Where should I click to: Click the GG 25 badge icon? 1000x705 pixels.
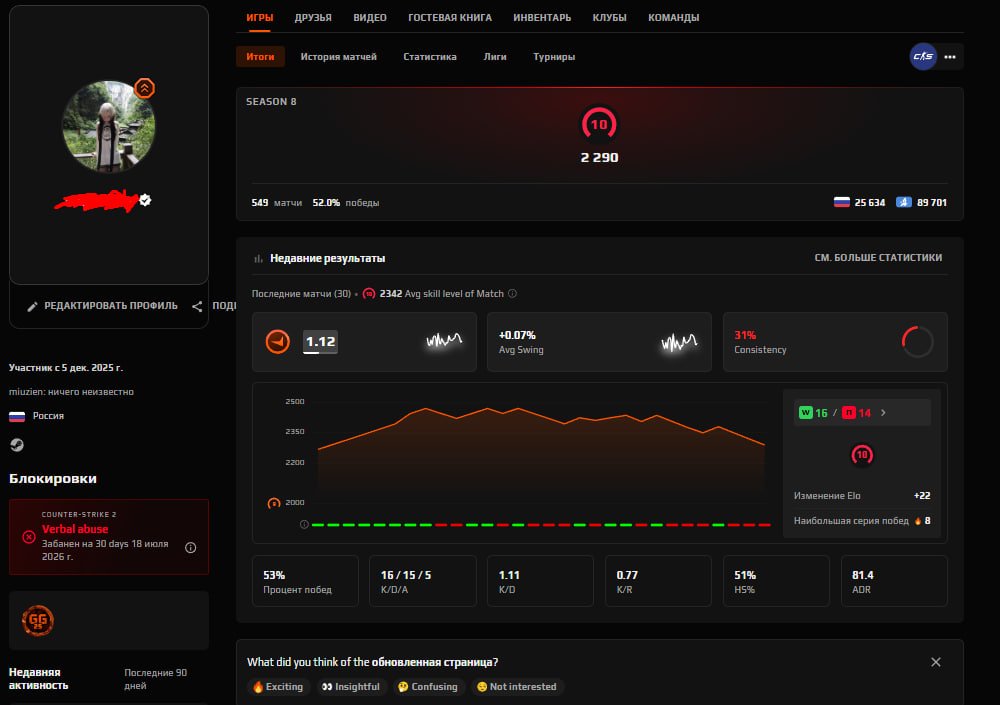tap(38, 620)
